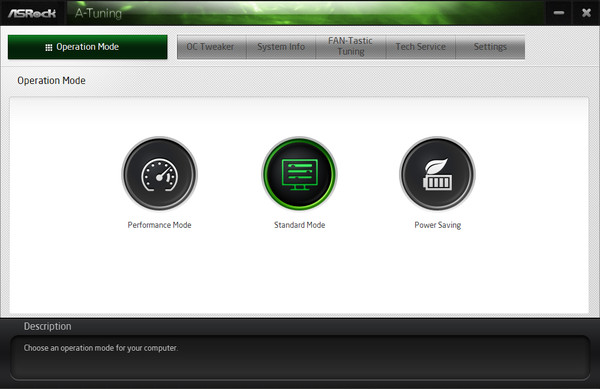Image resolution: width=600 pixels, height=389 pixels.
Task: Go to the FAN-Tastic Tuning tab
Action: coord(351,47)
